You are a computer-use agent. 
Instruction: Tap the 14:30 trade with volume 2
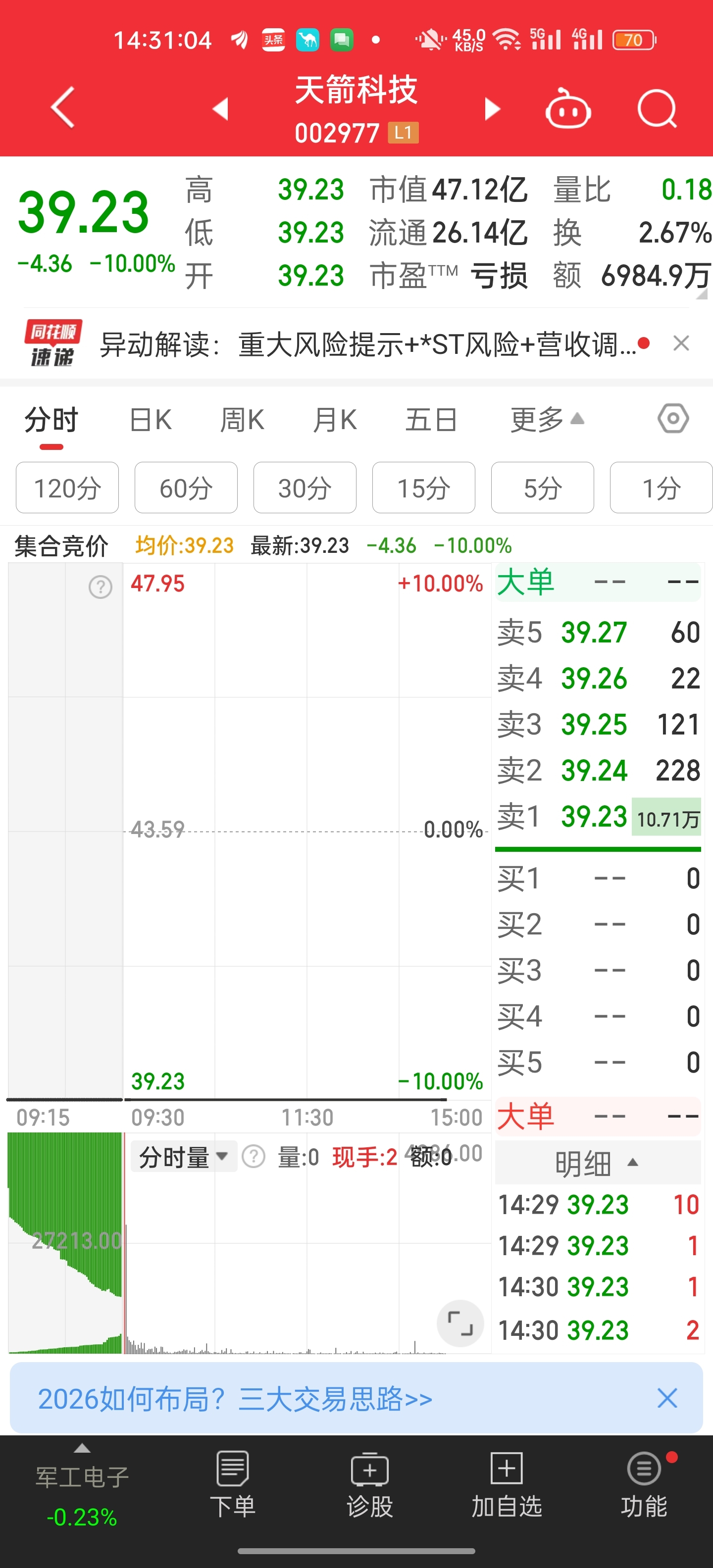(598, 1330)
